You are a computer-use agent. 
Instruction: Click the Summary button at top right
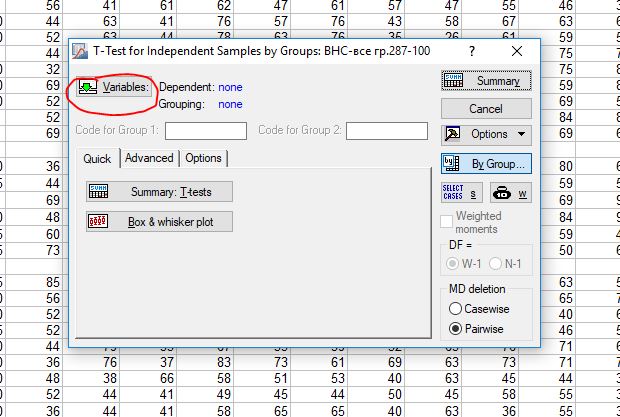coord(485,82)
